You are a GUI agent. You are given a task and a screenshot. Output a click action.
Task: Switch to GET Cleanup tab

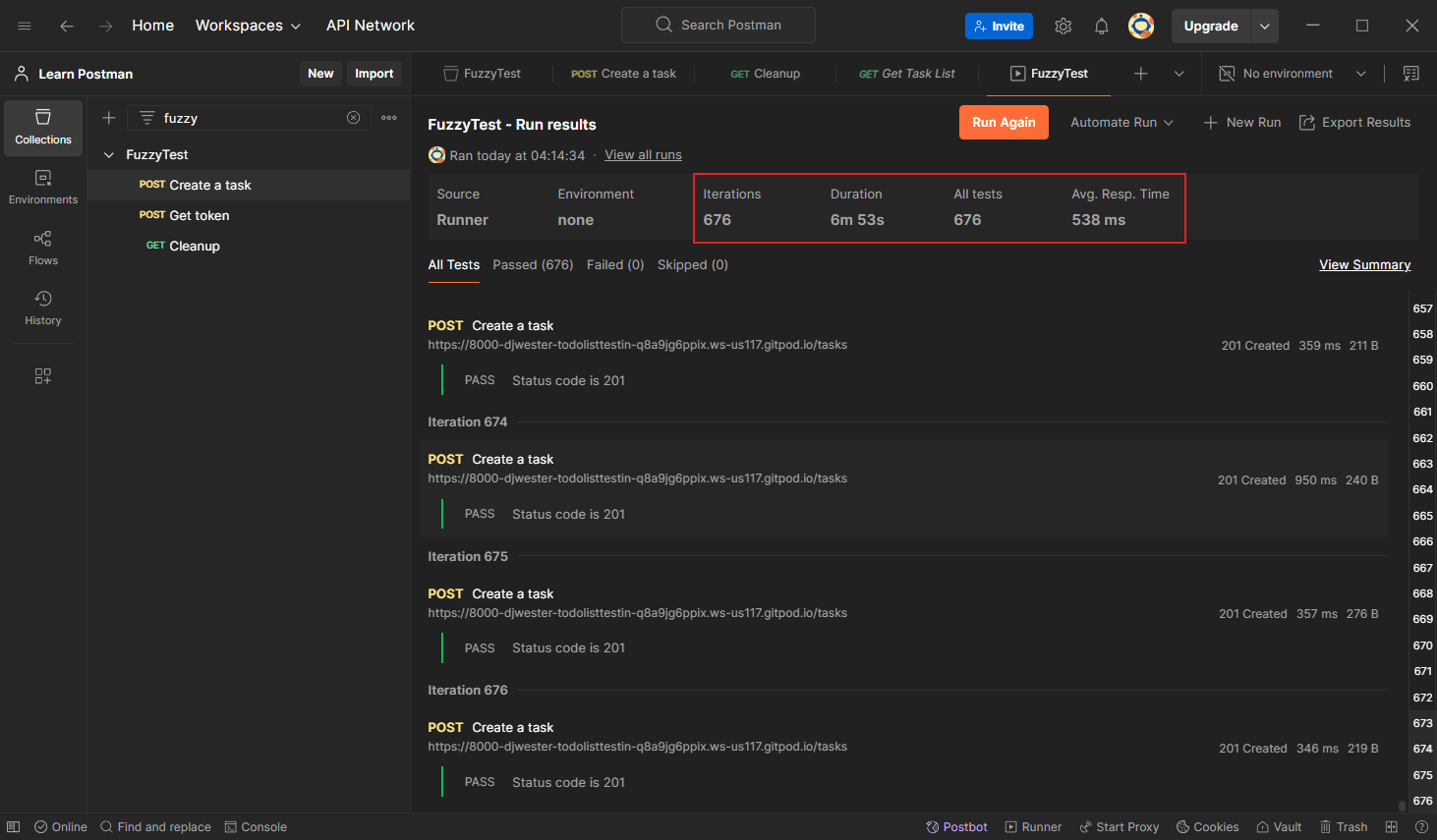(x=765, y=74)
